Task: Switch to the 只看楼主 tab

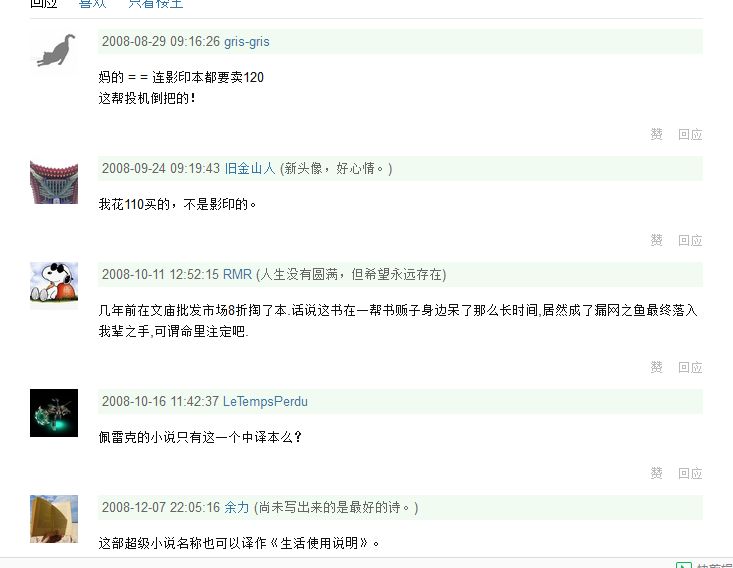Action: pyautogui.click(x=156, y=4)
